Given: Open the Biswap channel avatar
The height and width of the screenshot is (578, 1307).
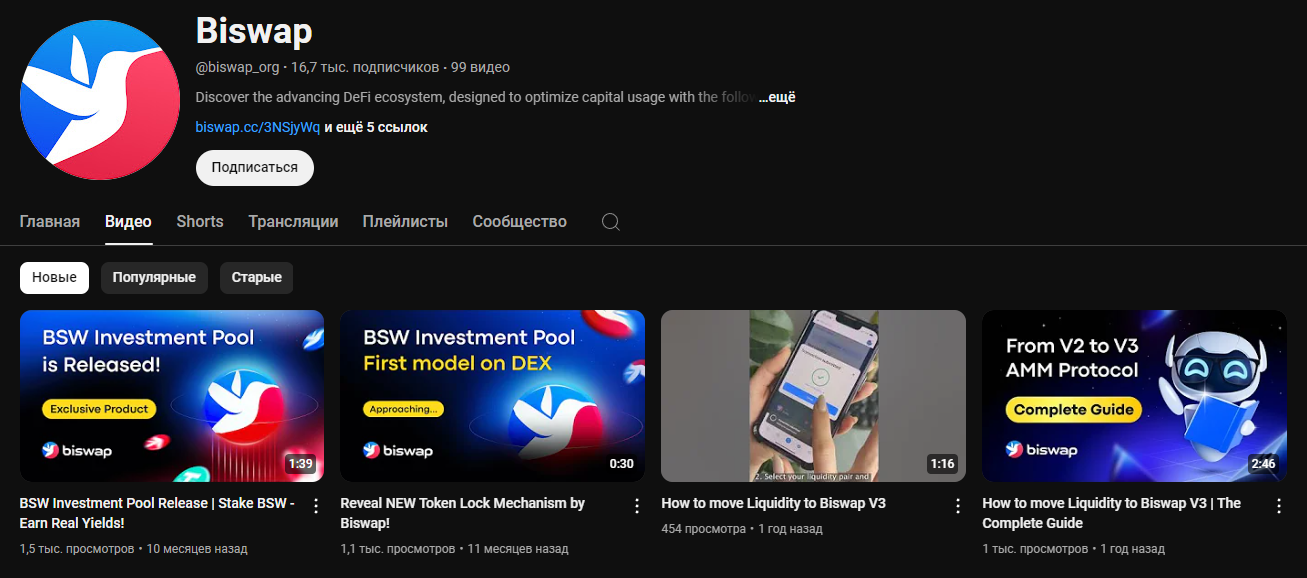Looking at the screenshot, I should coord(100,100).
